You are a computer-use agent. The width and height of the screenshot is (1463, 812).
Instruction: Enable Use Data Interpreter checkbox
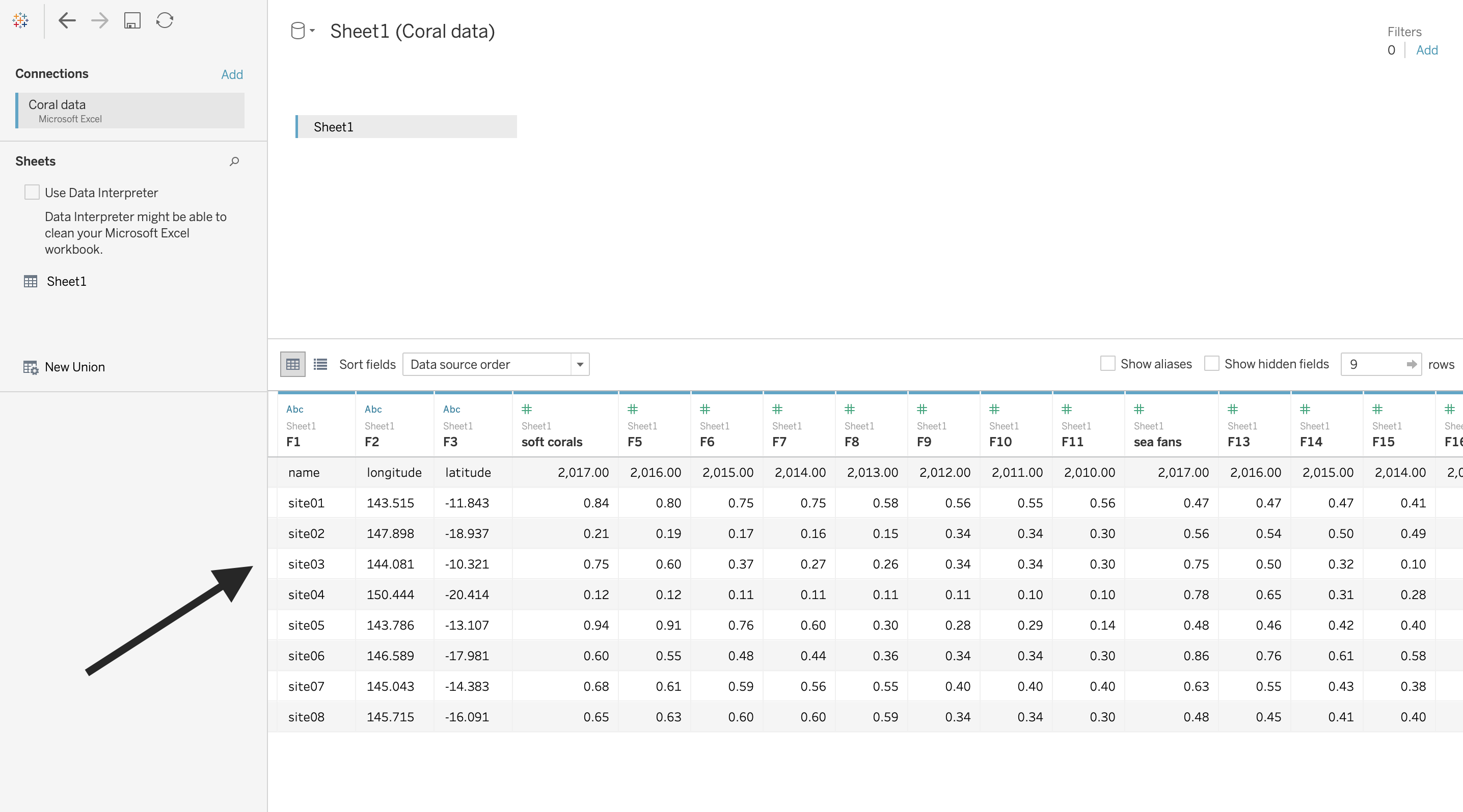(x=32, y=193)
